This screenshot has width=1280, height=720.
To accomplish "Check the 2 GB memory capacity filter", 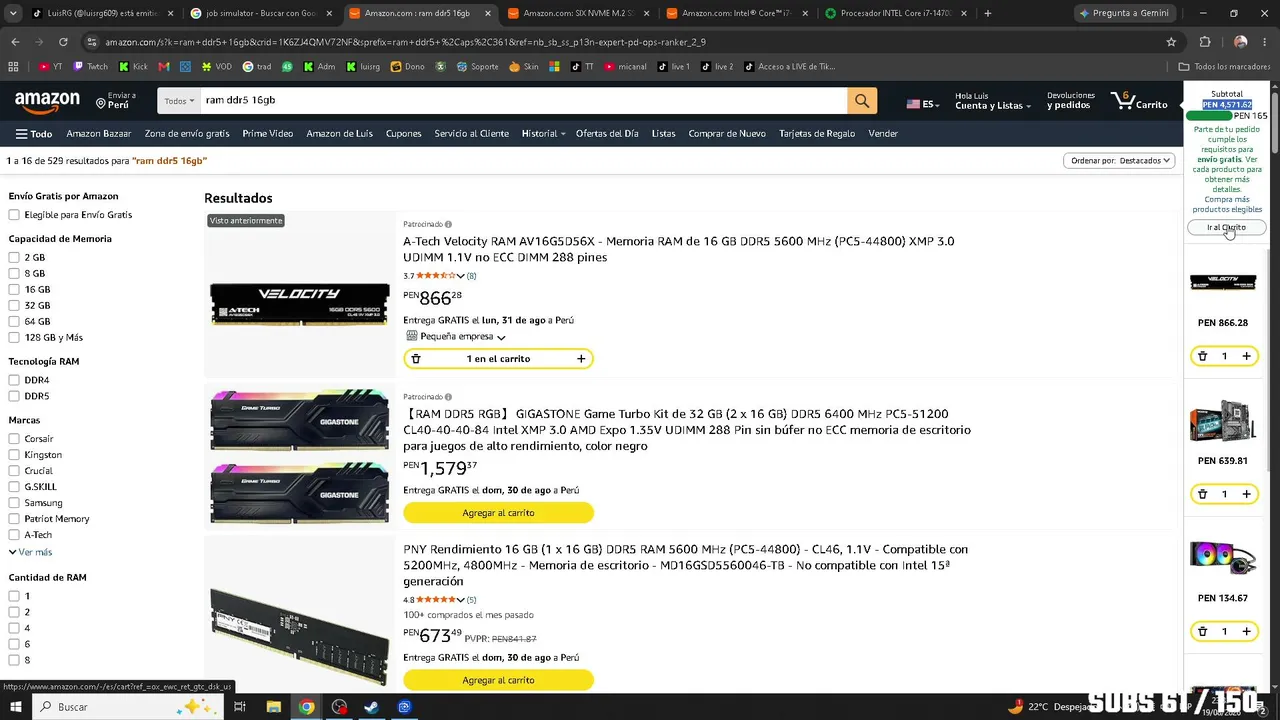I will (14, 258).
